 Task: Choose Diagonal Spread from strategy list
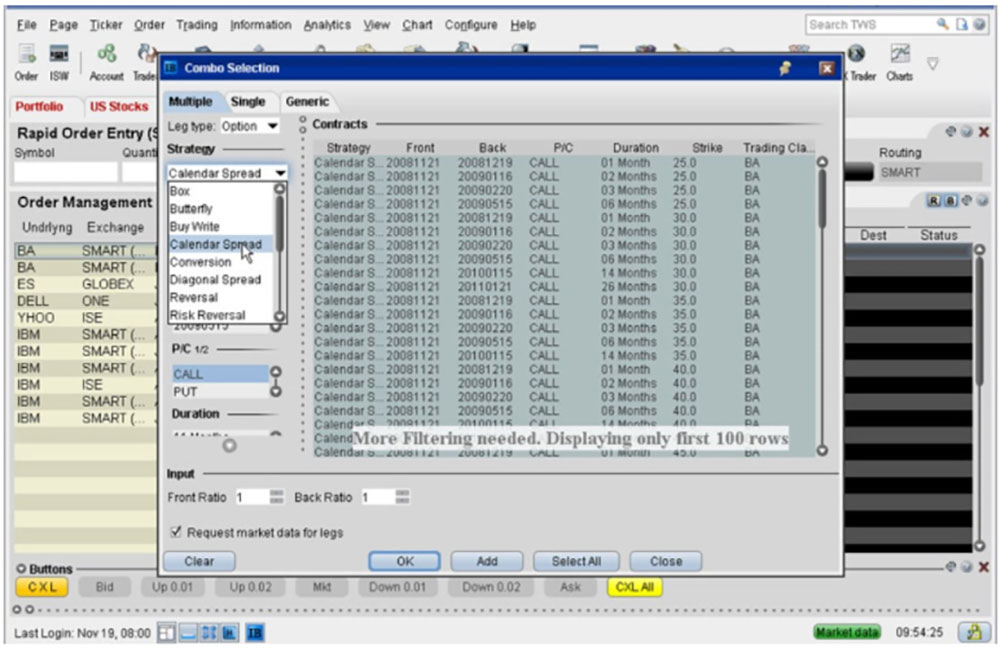point(215,280)
